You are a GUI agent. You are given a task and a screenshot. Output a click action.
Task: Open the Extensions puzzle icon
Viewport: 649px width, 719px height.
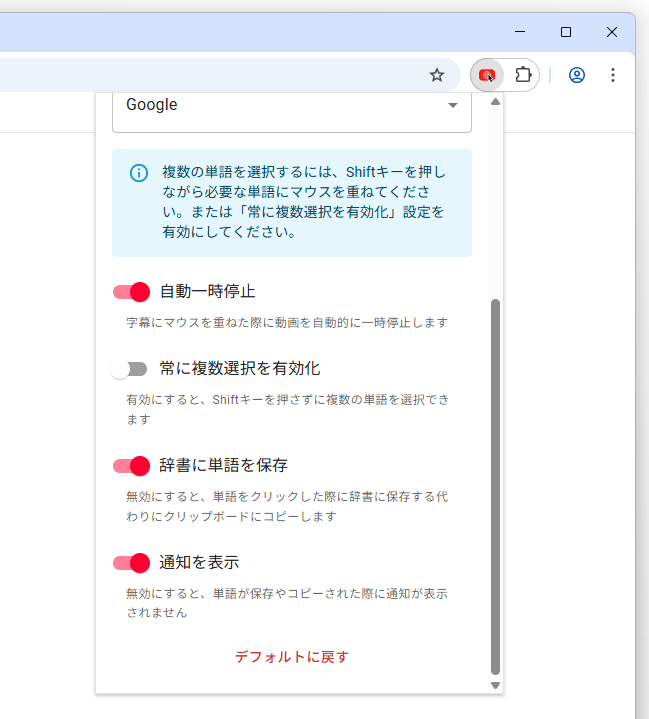tap(523, 75)
